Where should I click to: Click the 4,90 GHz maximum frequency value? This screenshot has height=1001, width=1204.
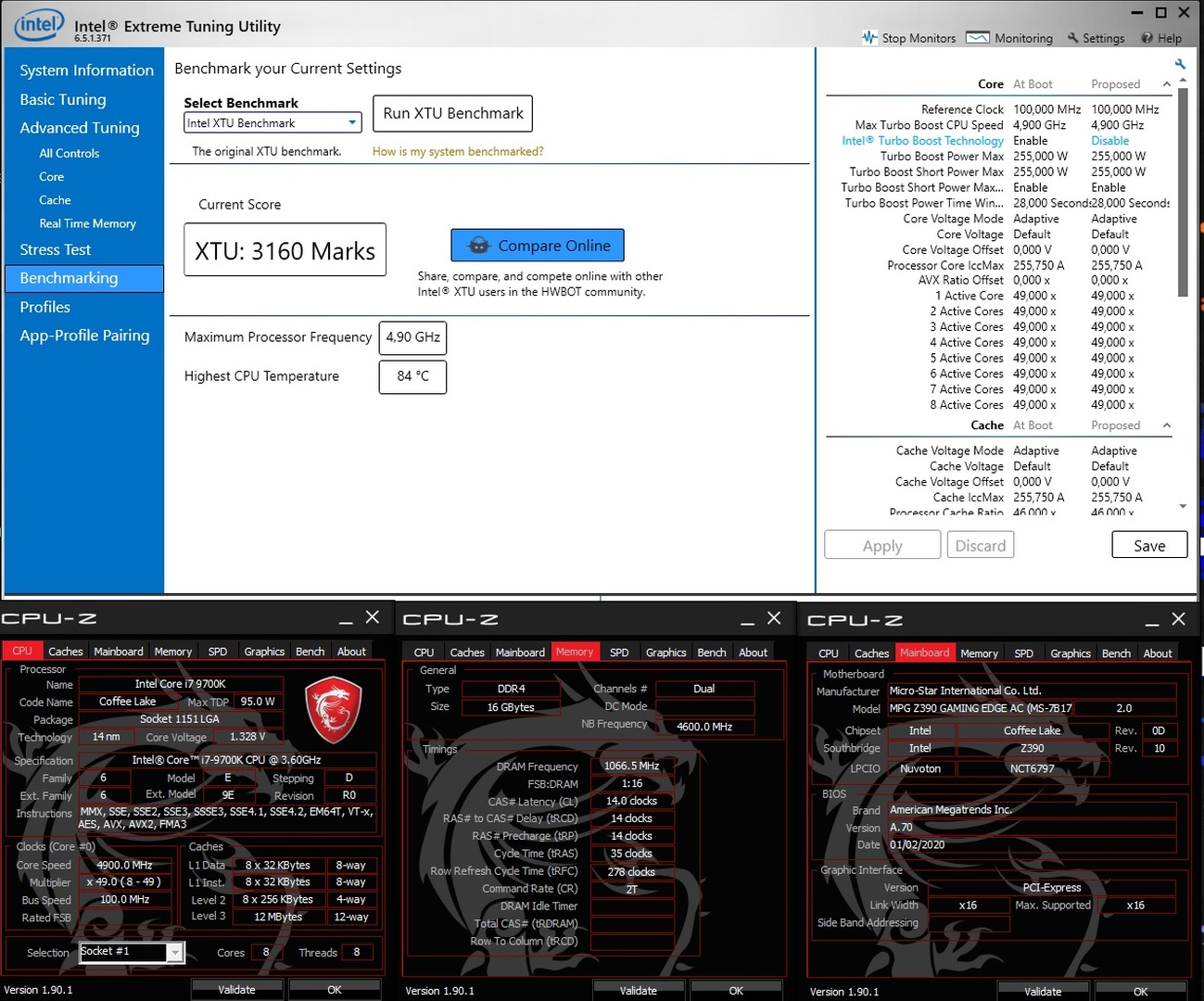(x=412, y=337)
